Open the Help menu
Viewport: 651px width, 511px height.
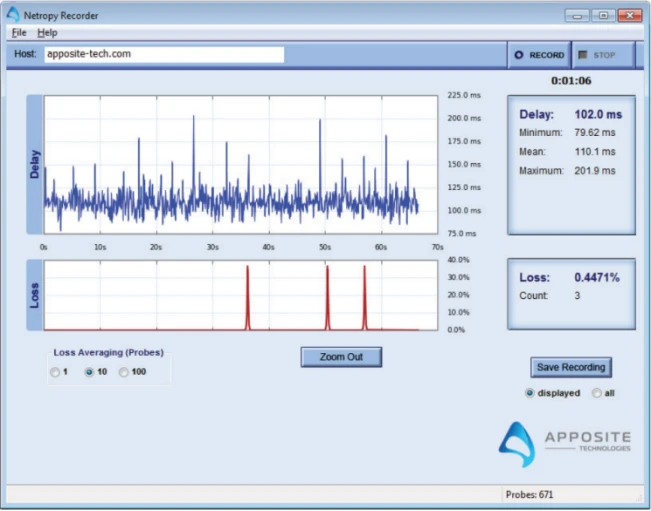coord(47,32)
